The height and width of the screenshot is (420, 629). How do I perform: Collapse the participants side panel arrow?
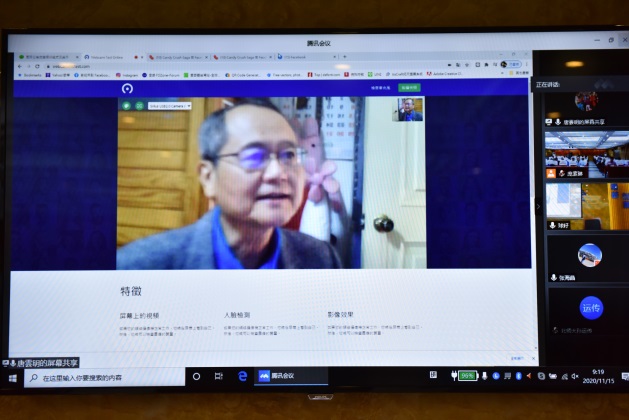[x=538, y=207]
